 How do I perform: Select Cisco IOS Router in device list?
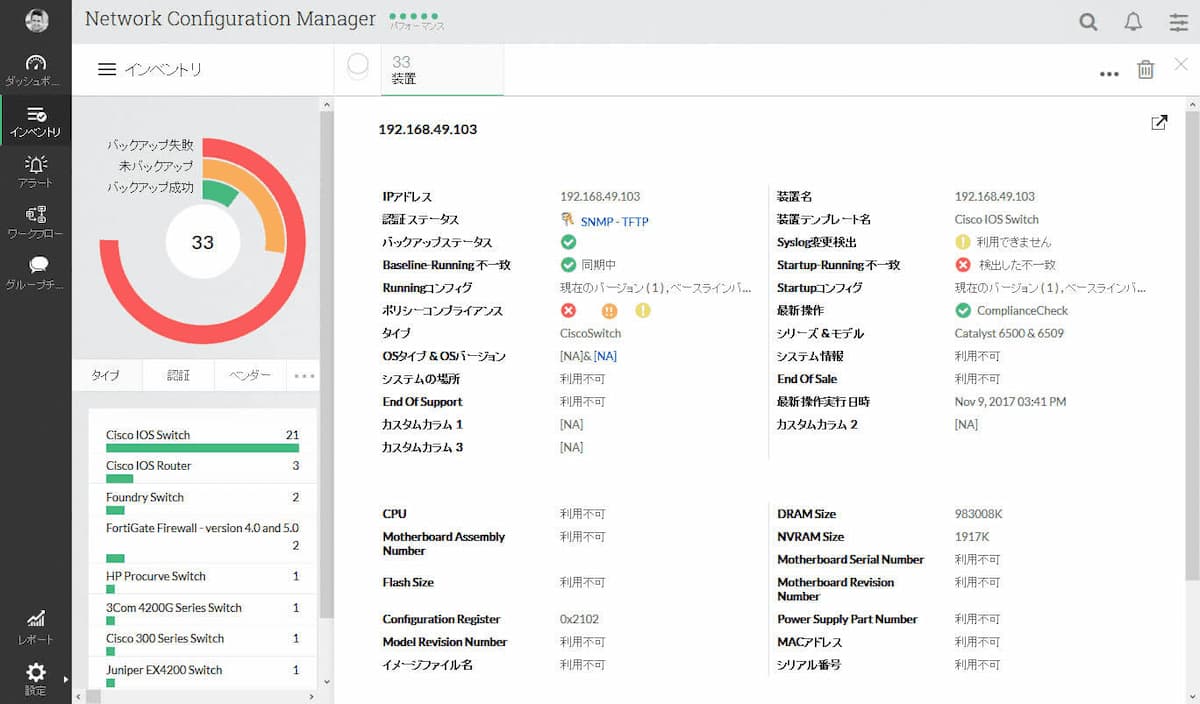point(148,466)
